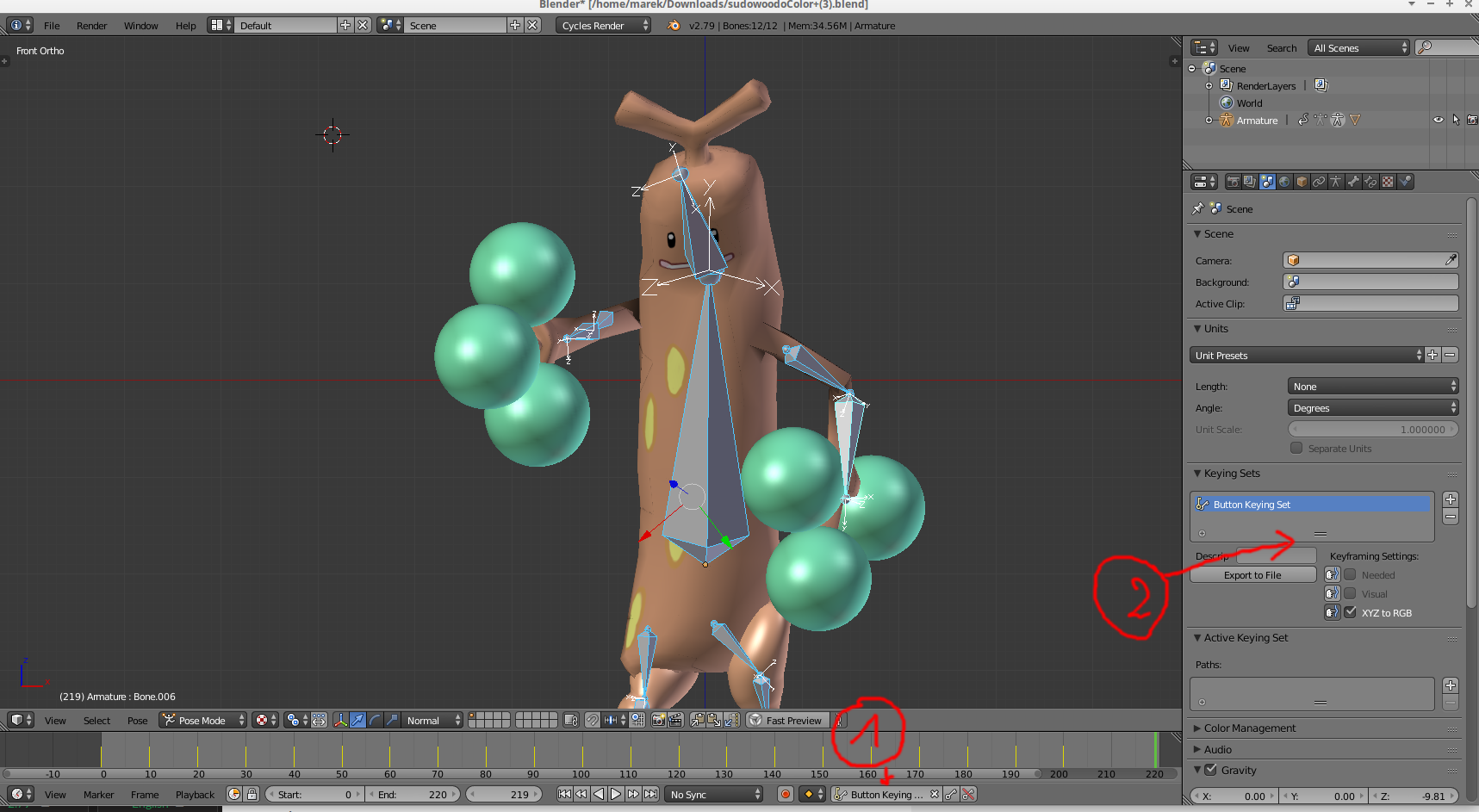Click the play animation forward button
The width and height of the screenshot is (1479, 812).
coord(616,795)
